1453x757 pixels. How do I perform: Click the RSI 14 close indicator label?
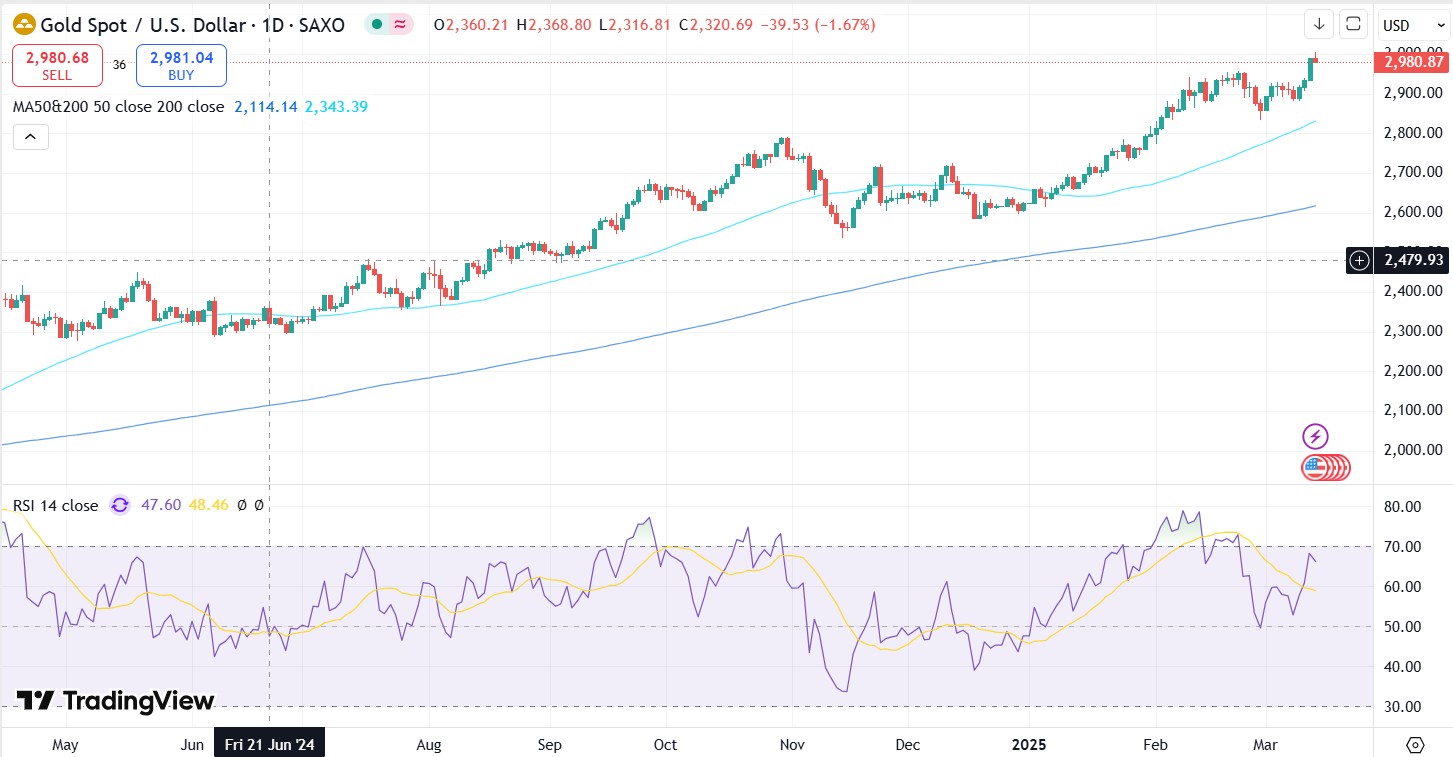[x=55, y=505]
